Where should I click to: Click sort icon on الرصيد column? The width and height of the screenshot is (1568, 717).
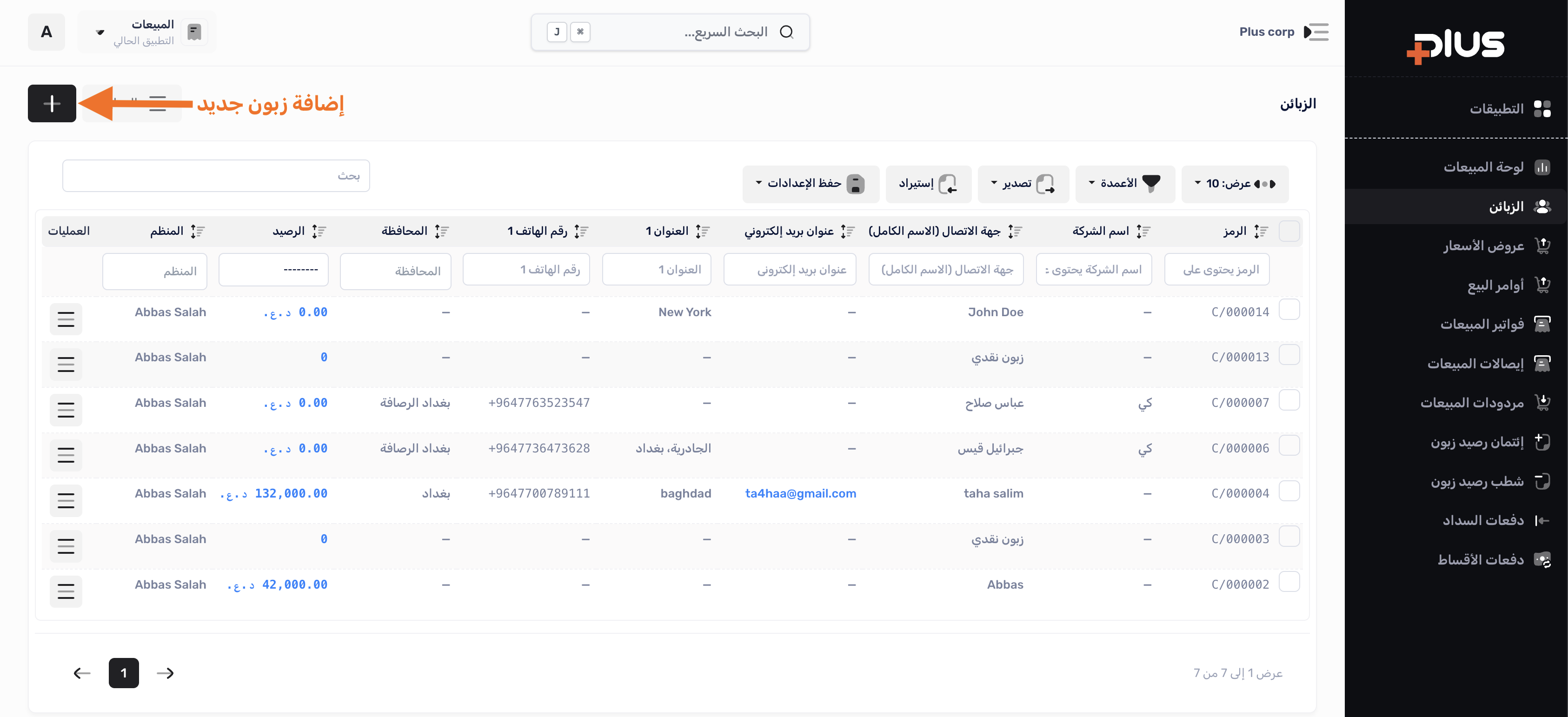pyautogui.click(x=319, y=231)
